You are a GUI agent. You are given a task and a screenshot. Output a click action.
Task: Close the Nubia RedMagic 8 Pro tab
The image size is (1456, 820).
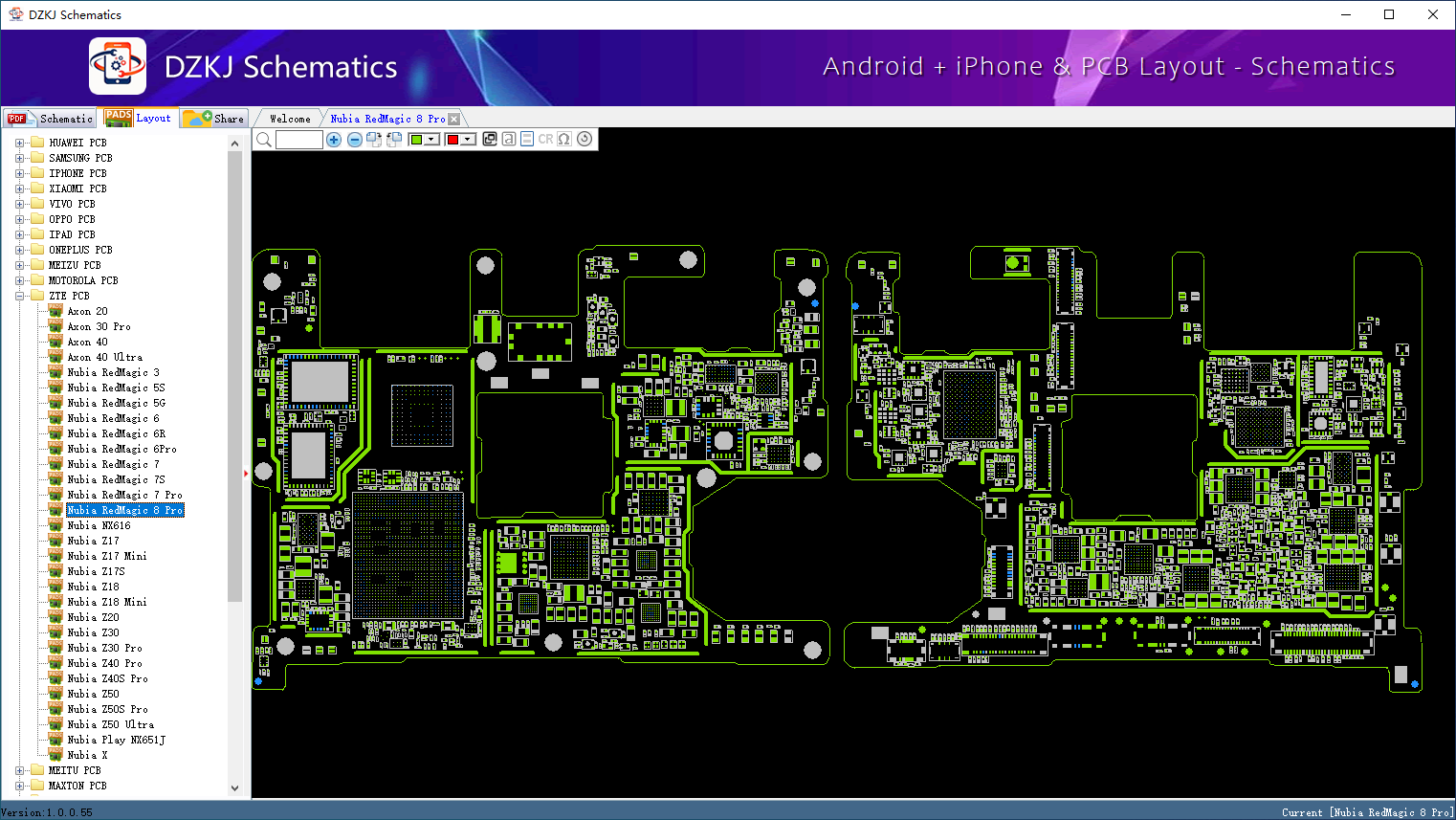tap(454, 119)
